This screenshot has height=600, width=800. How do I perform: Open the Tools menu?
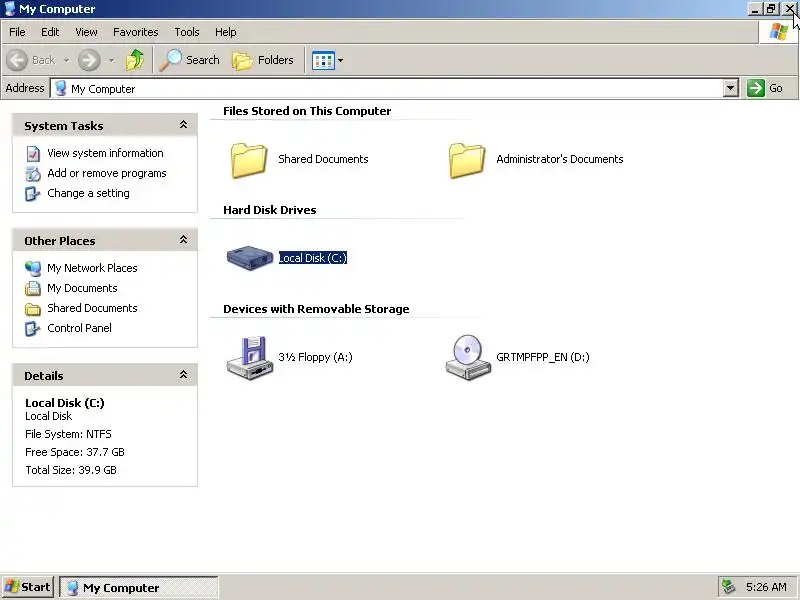pos(187,32)
